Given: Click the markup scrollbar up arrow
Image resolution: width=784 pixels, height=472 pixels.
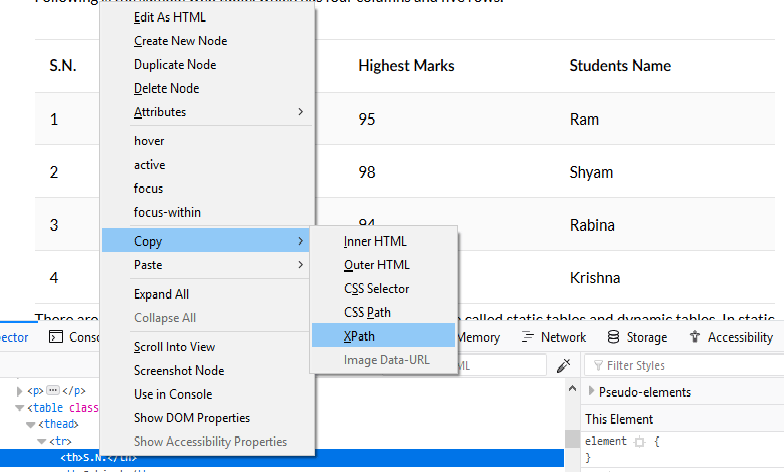Looking at the screenshot, I should 572,388.
